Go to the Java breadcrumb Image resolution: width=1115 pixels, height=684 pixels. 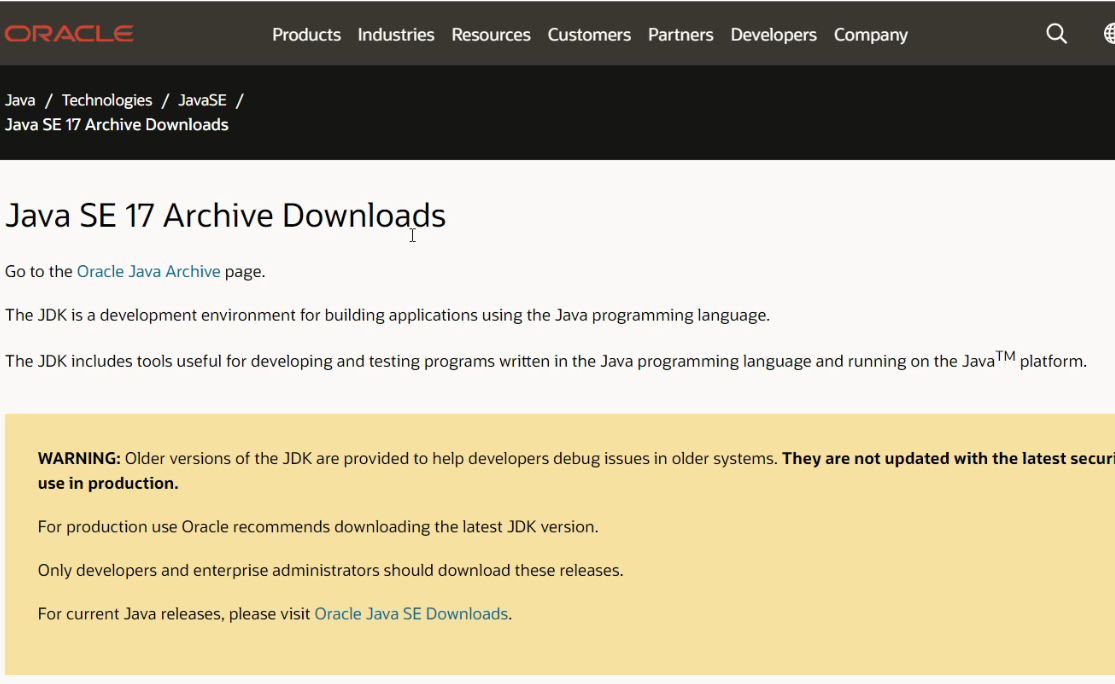[x=20, y=100]
